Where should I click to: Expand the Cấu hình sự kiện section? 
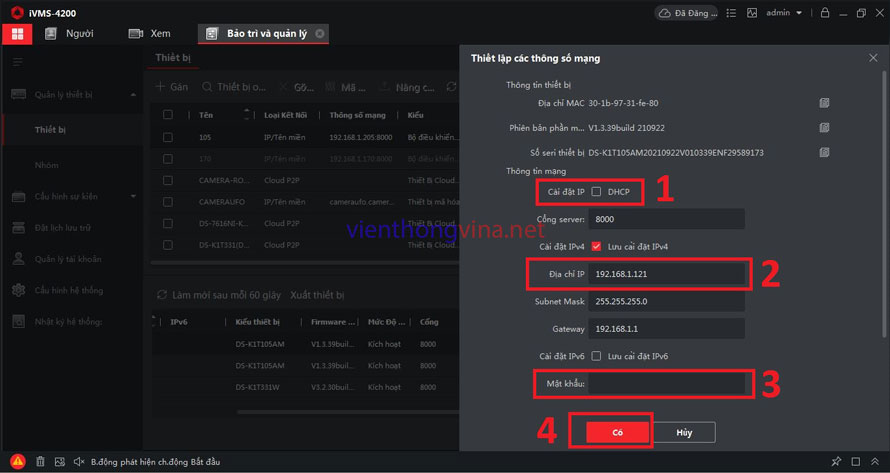coord(134,196)
